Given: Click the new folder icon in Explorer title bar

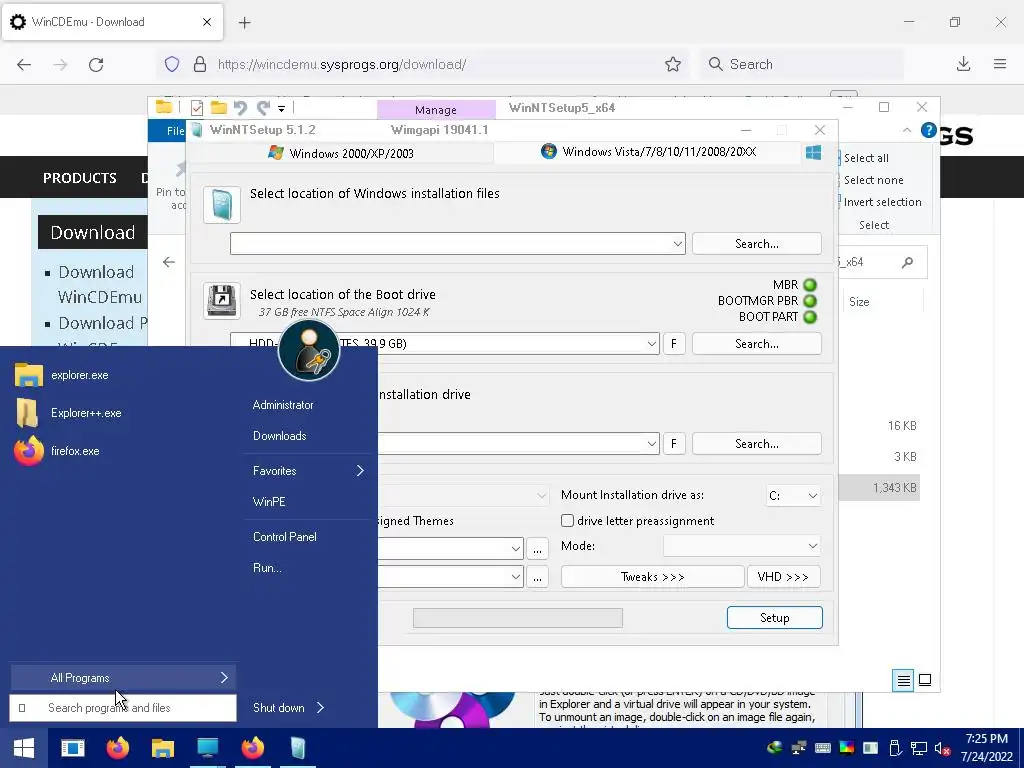Looking at the screenshot, I should (219, 108).
